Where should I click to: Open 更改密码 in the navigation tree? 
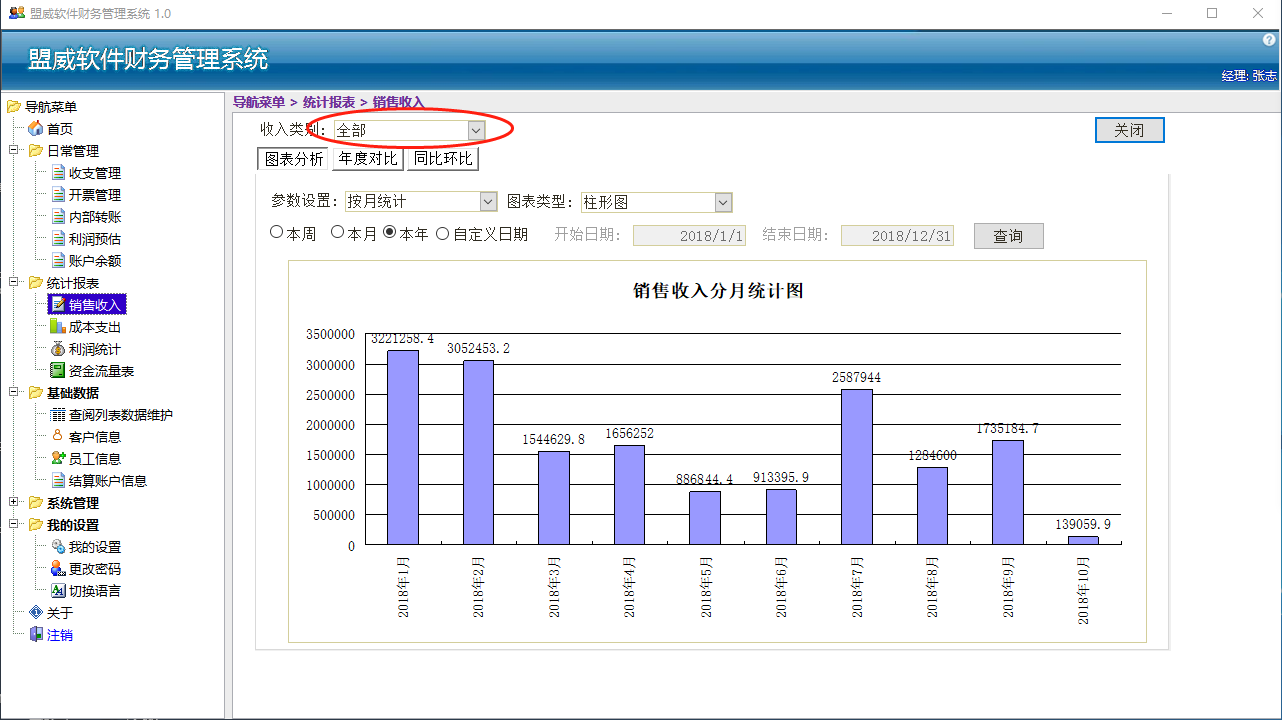click(x=94, y=569)
